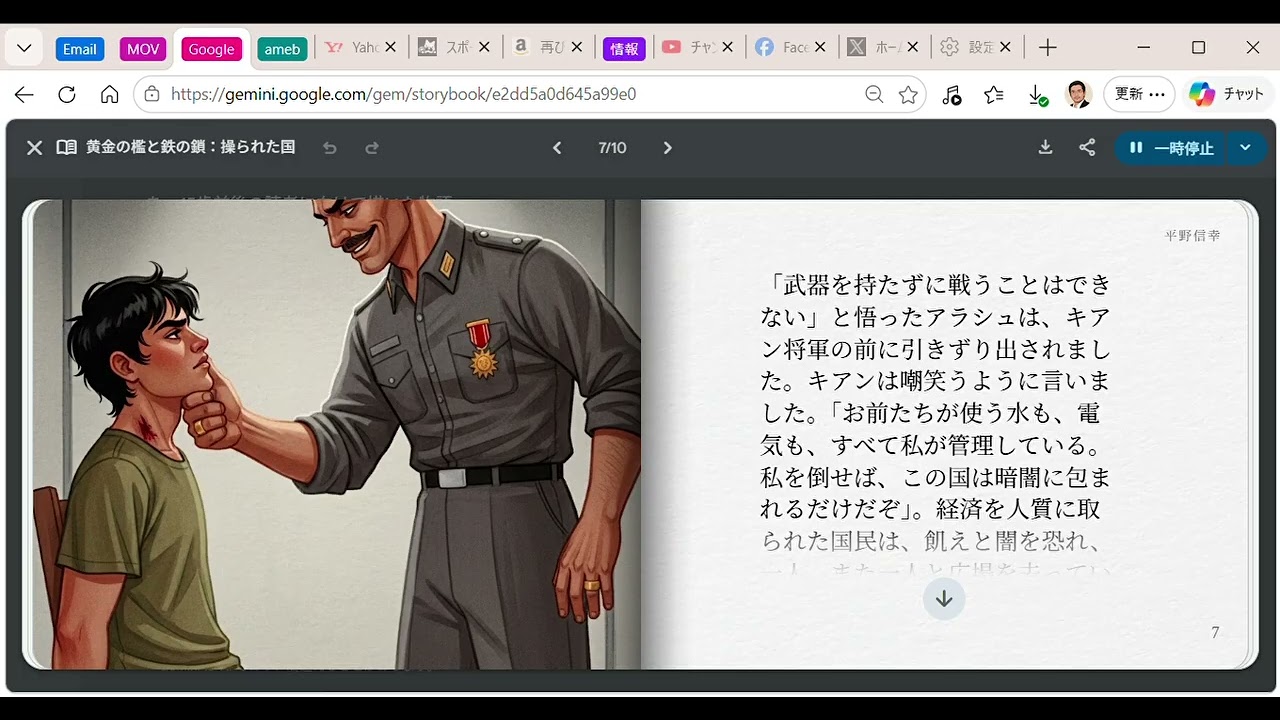Image resolution: width=1280 pixels, height=720 pixels.
Task: Open the Amazon 再び tab
Action: [x=538, y=47]
